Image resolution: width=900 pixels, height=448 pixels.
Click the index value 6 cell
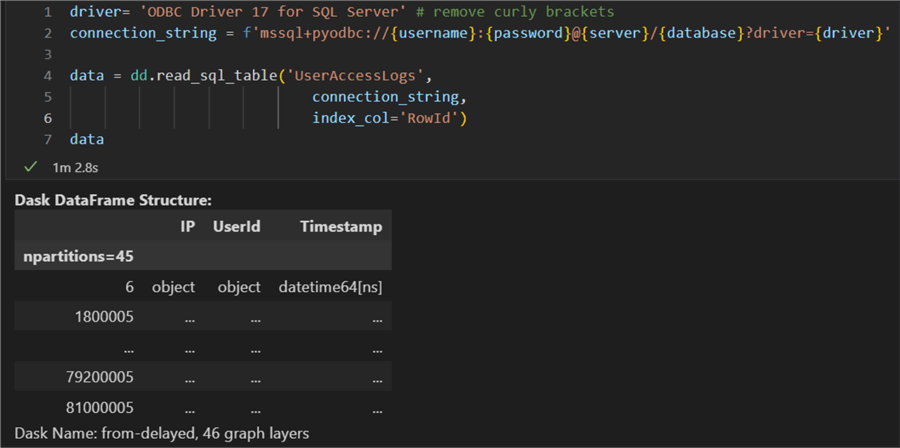130,287
